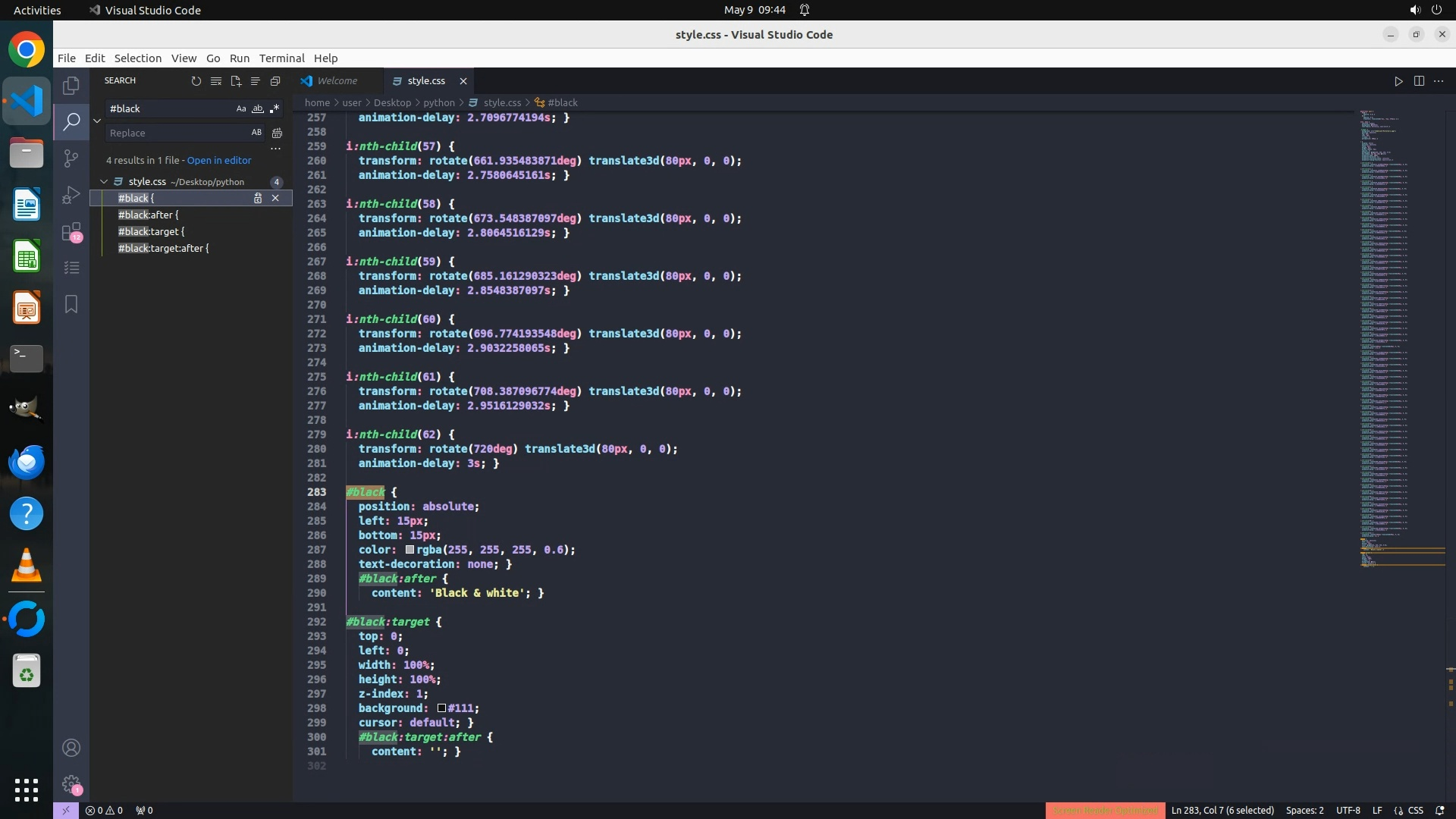Split the editor right
Viewport: 1456px width, 819px height.
[1419, 81]
